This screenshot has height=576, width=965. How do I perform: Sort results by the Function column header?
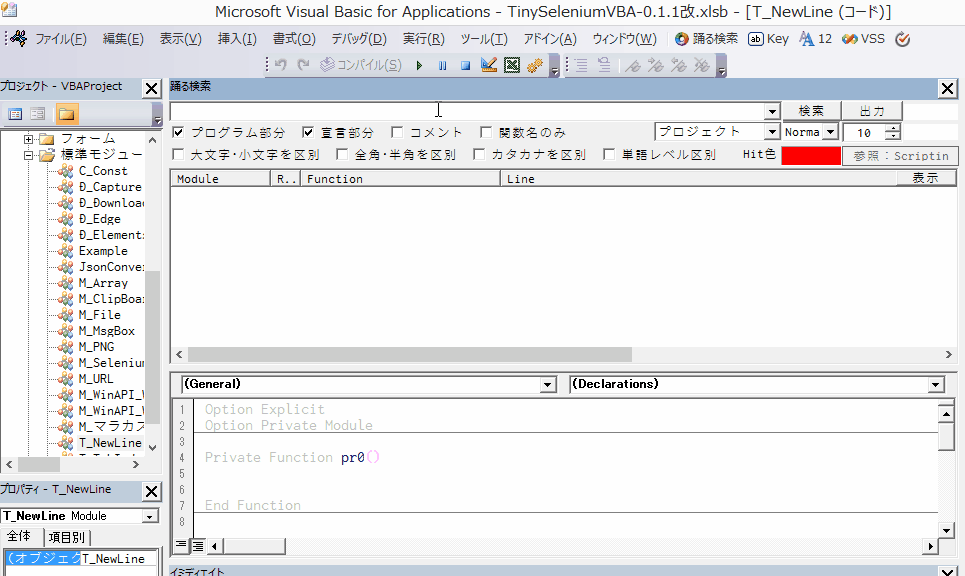click(x=400, y=179)
